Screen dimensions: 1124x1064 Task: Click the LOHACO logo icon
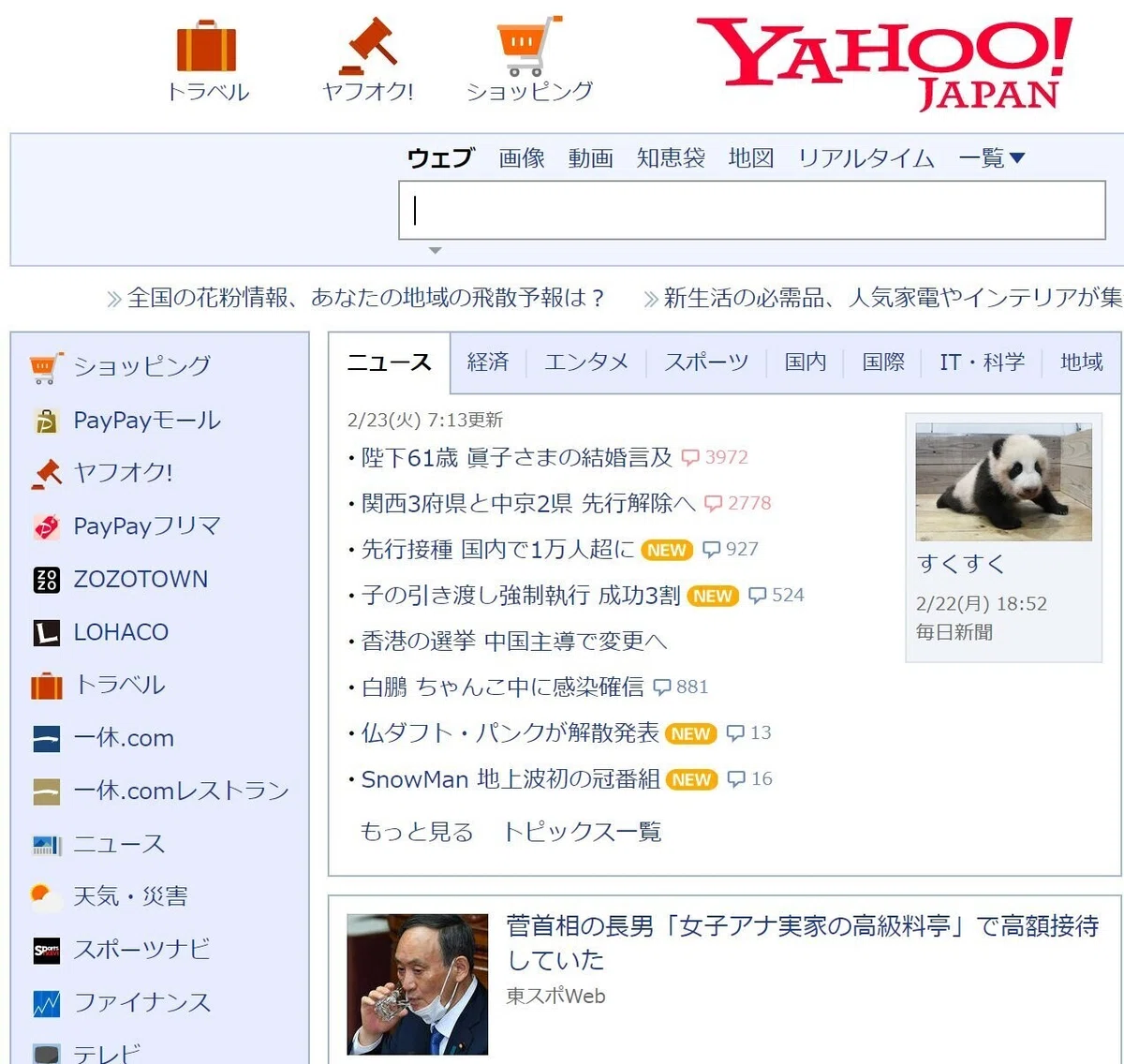coord(46,632)
